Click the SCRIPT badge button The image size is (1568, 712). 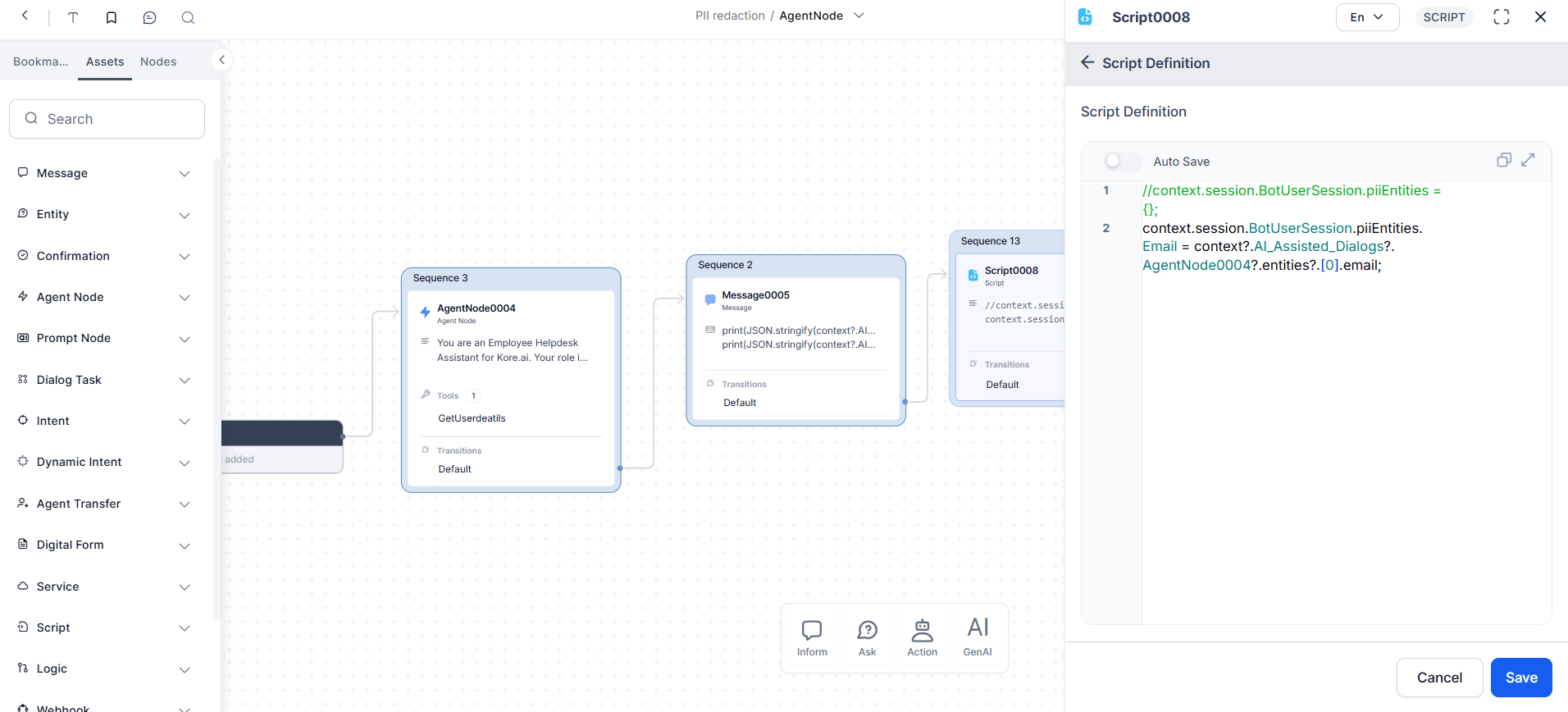tap(1444, 17)
